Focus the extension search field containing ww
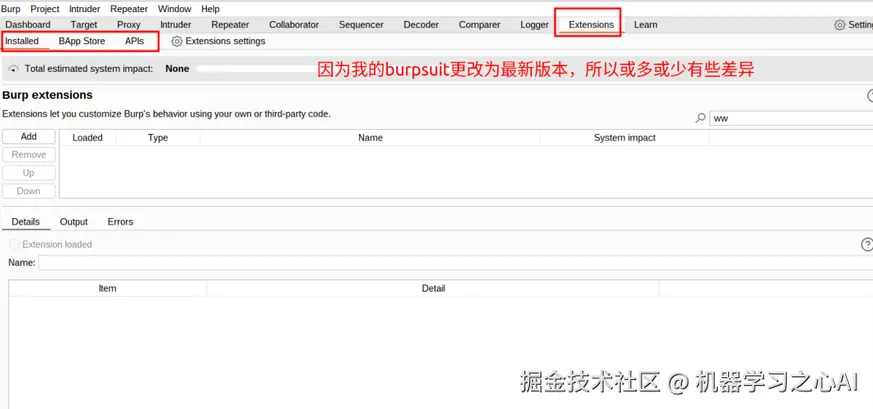The image size is (873, 409). [791, 118]
